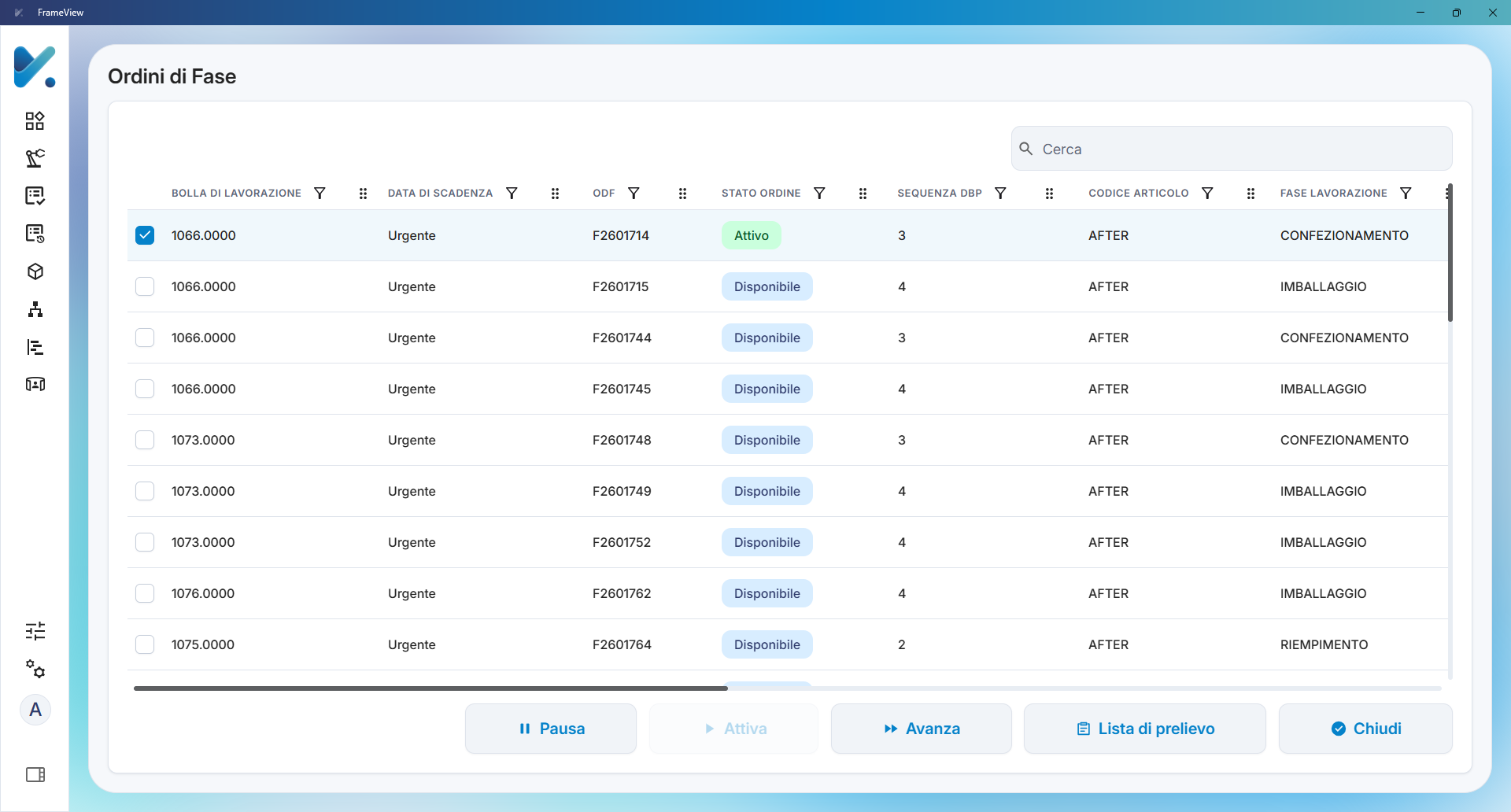Click the FrameView logo in sidebar

[x=35, y=67]
